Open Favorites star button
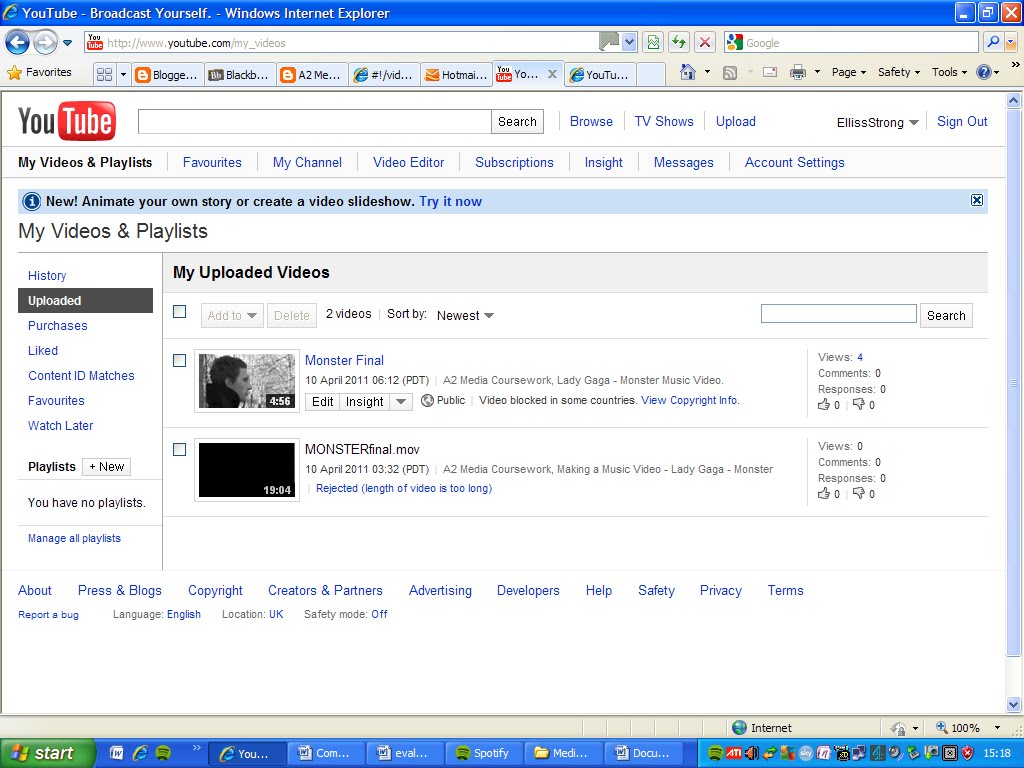The image size is (1024, 768). tap(39, 72)
